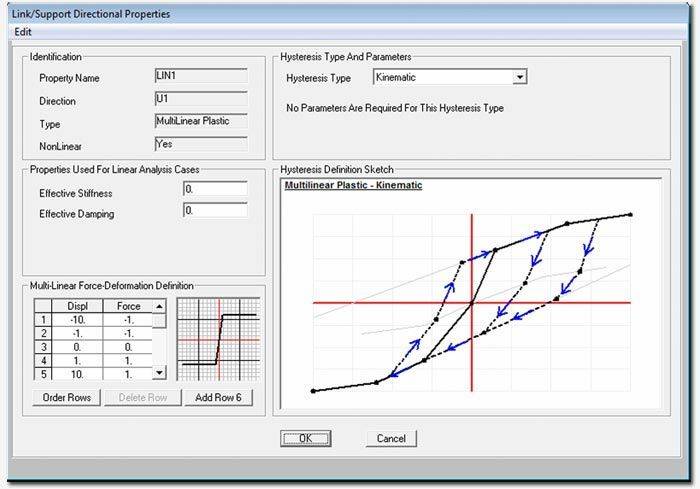Click Force cell 0. in row 3

point(128,347)
